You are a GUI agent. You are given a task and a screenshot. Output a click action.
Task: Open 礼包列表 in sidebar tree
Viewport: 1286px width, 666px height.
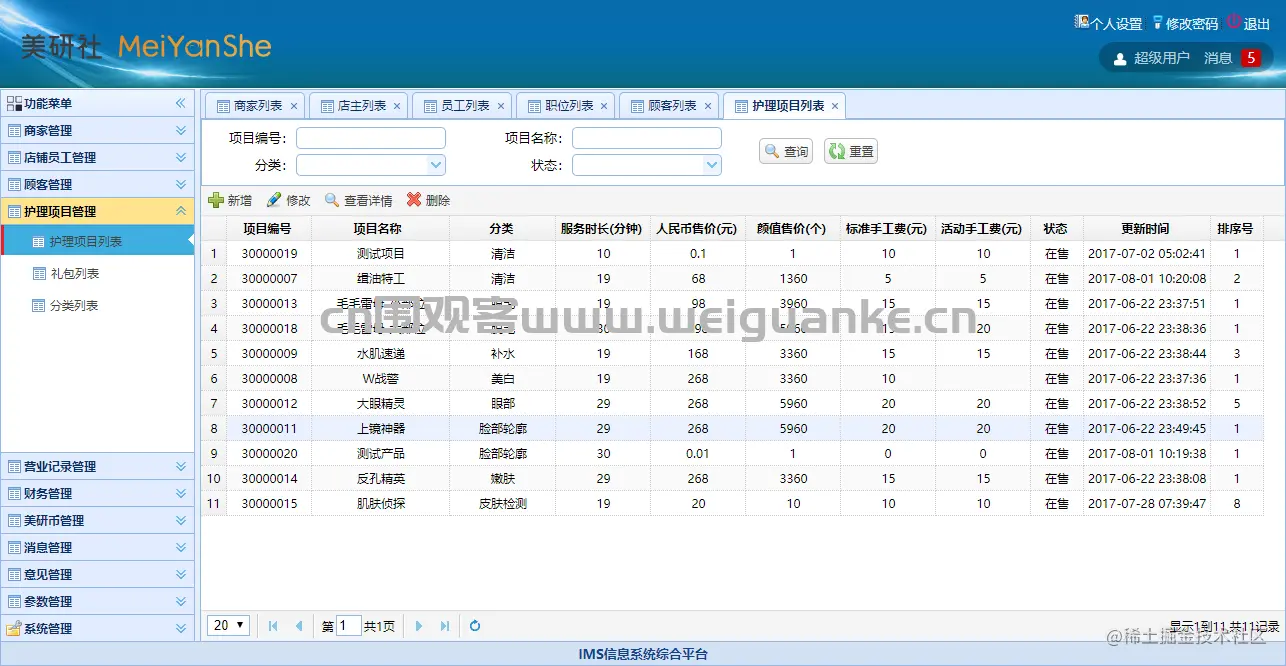(74, 273)
